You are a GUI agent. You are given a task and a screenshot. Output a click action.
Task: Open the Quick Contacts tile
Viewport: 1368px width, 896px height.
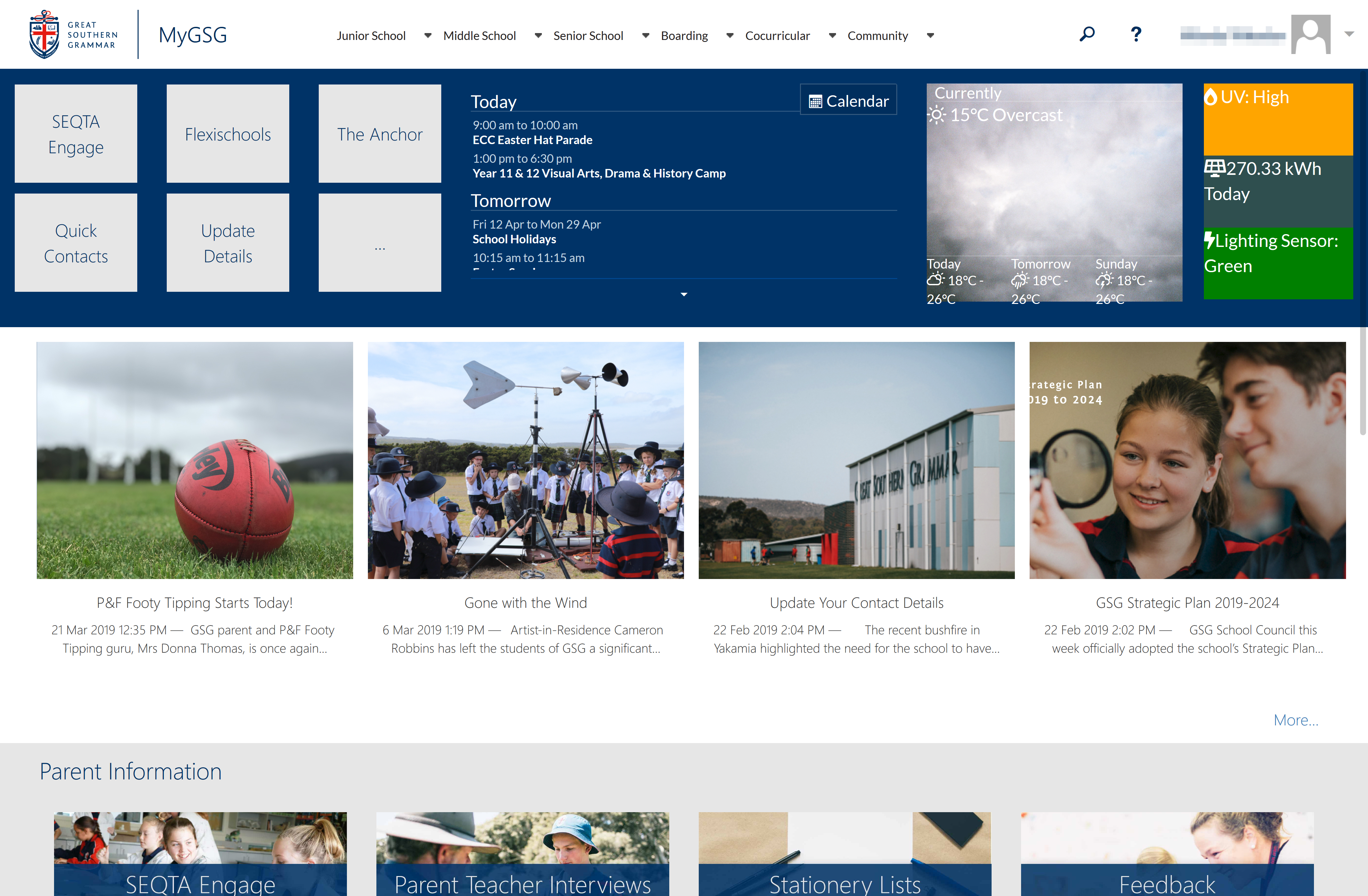tap(76, 243)
